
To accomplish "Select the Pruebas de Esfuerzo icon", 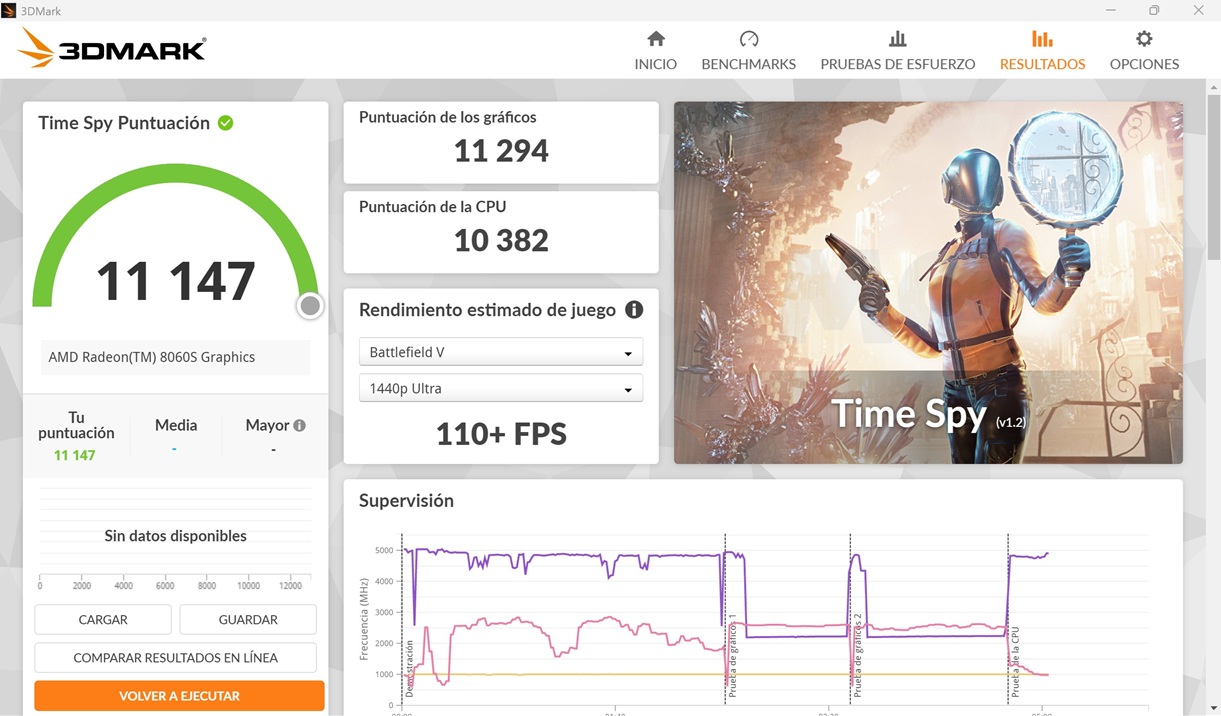I will [x=897, y=39].
